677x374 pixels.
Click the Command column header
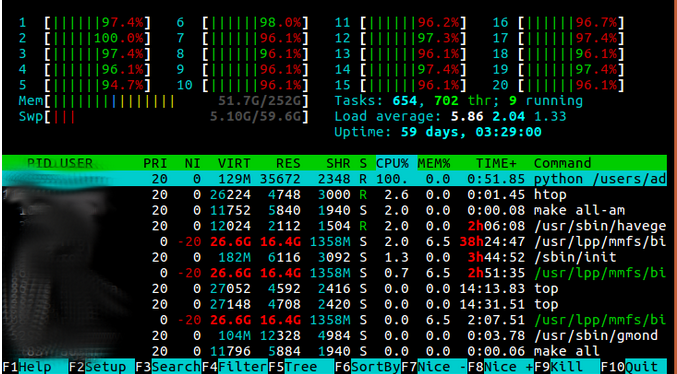click(563, 163)
